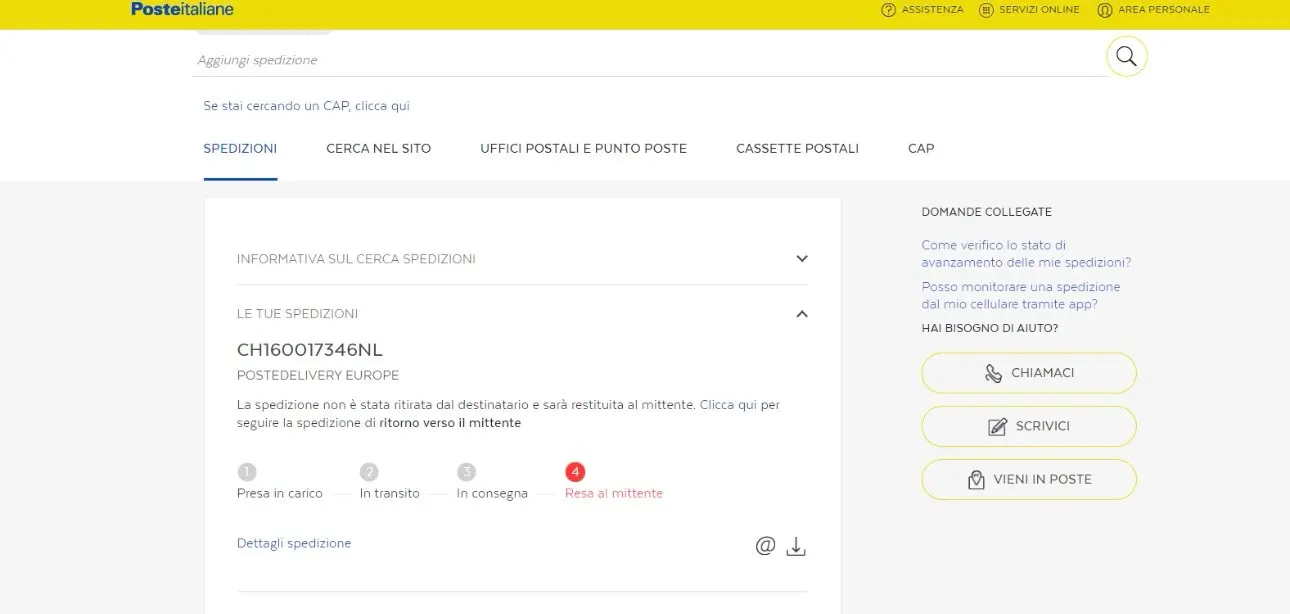This screenshot has height=614, width=1290.
Task: Click the Area Personale user icon
Action: click(1105, 10)
